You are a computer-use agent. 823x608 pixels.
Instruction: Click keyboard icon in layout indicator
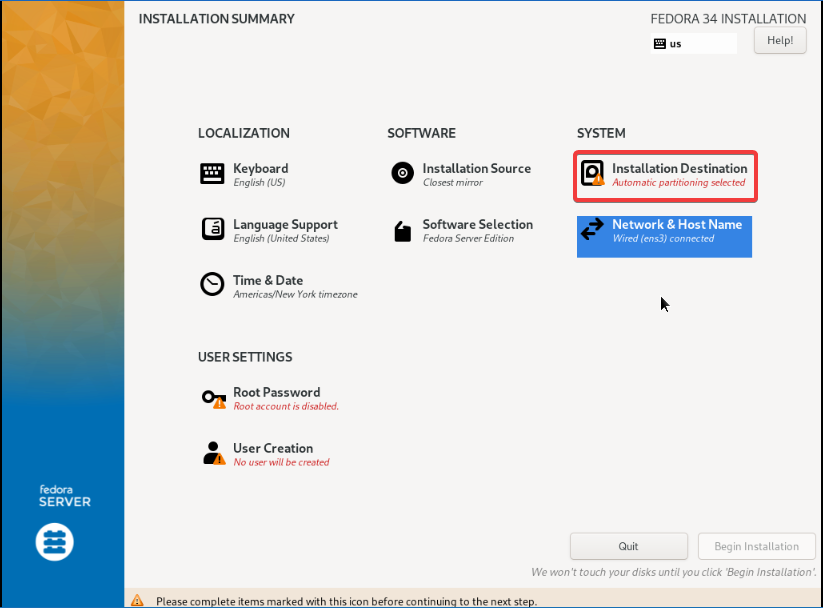click(660, 44)
